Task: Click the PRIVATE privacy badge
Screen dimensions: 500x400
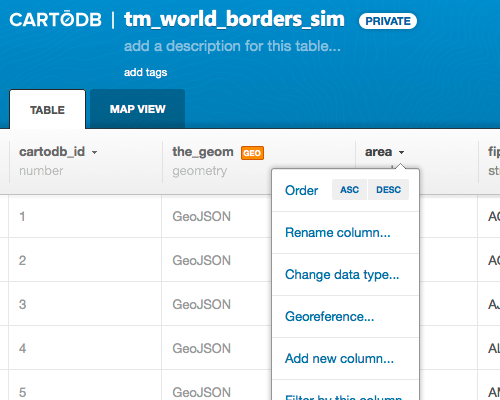Action: click(x=388, y=21)
